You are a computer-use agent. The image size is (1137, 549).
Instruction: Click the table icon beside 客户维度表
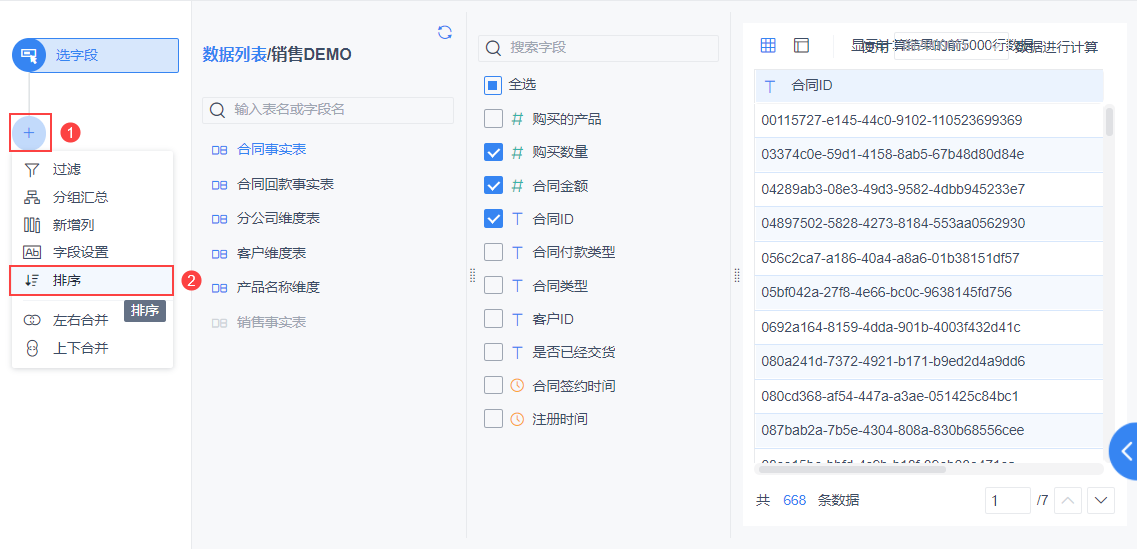pos(219,254)
